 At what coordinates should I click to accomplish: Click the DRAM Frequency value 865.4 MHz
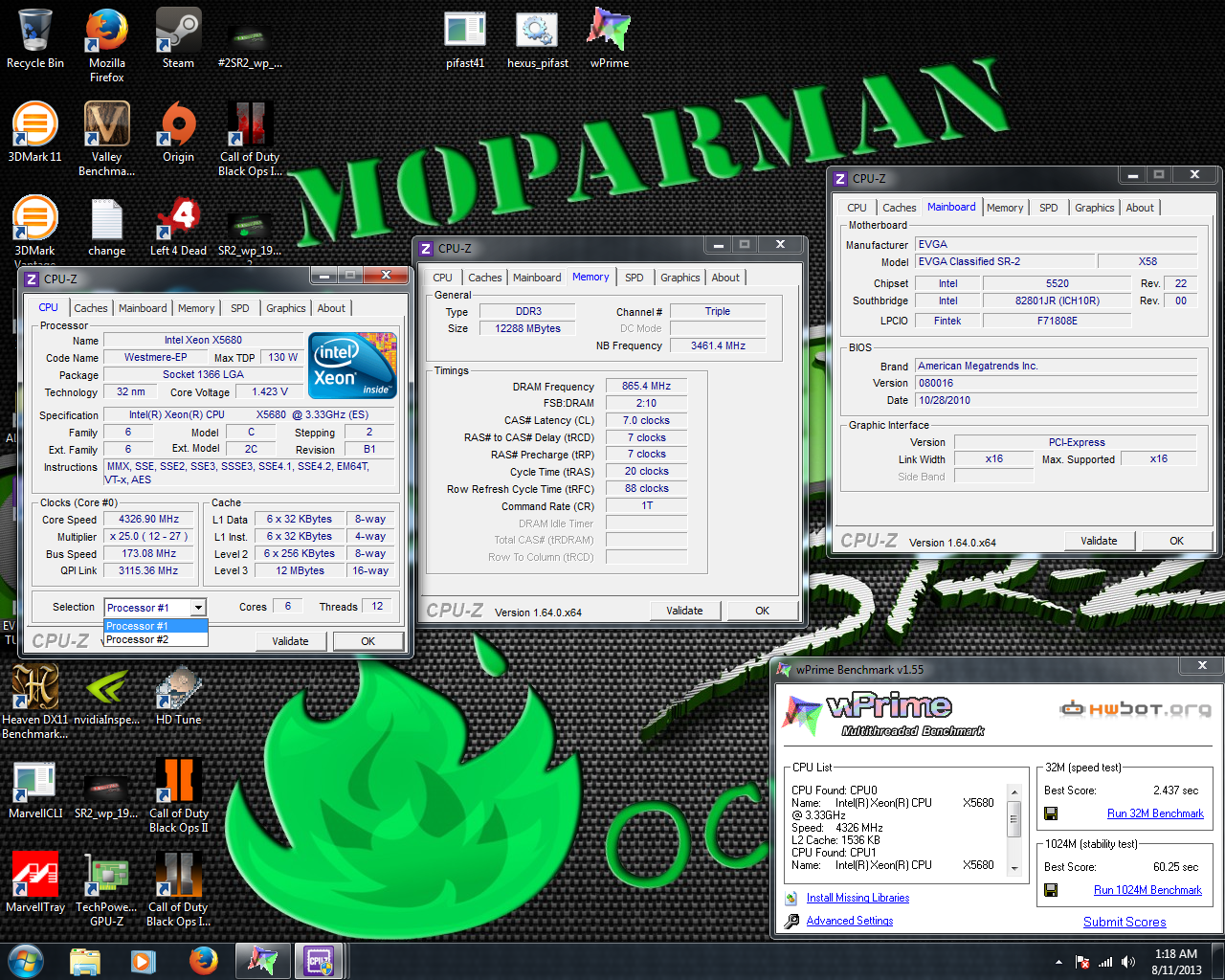(646, 387)
